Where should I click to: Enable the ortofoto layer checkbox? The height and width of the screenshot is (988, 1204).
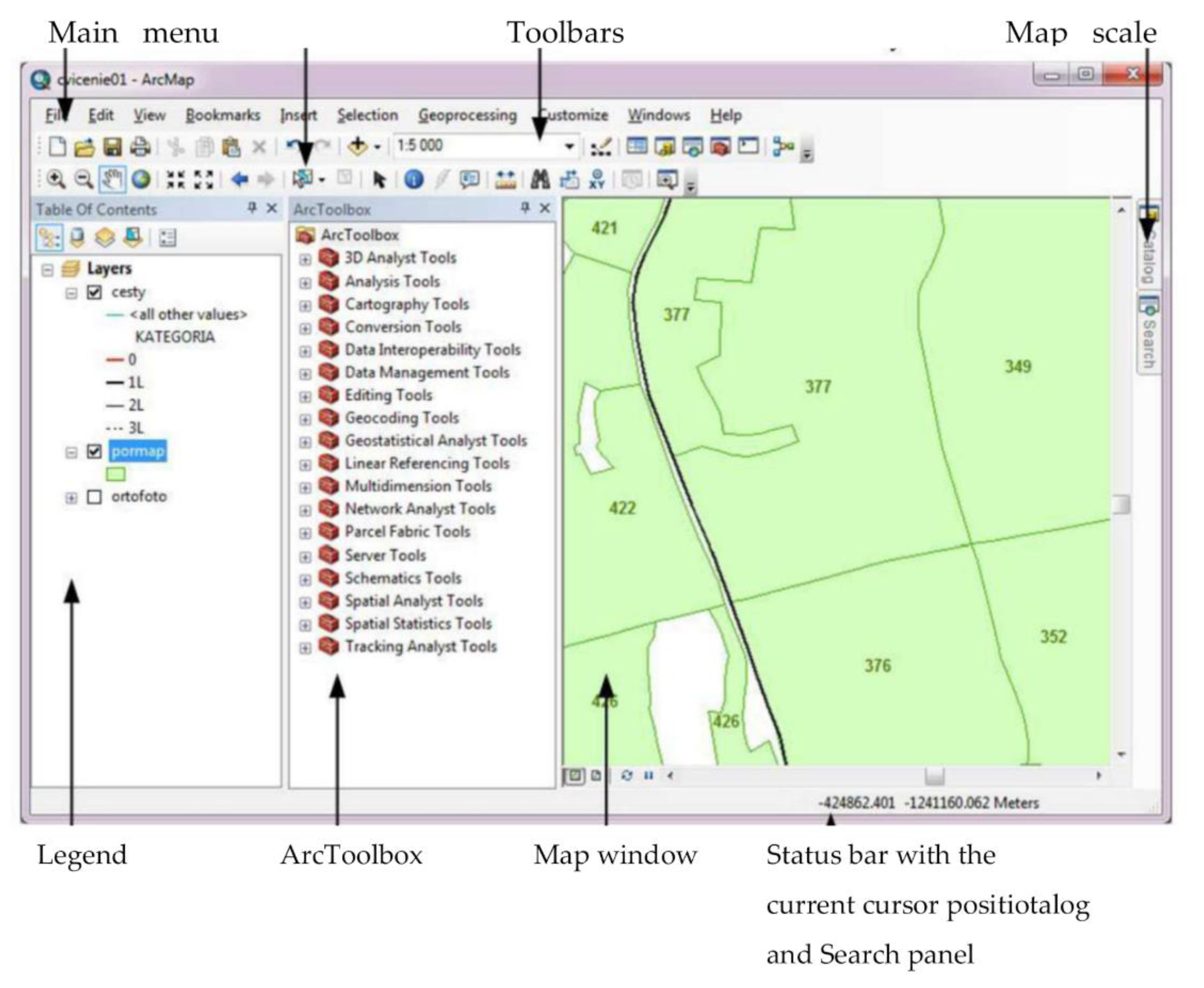point(94,497)
